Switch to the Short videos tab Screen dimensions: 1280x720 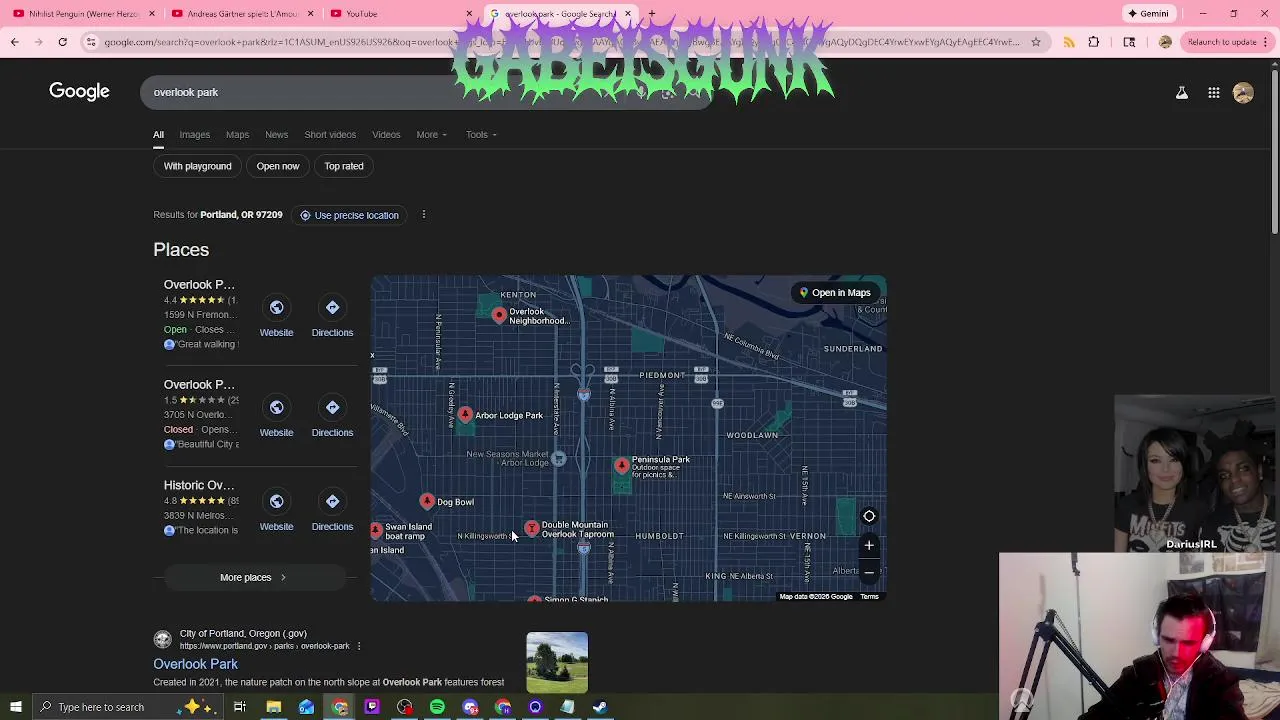click(x=330, y=135)
